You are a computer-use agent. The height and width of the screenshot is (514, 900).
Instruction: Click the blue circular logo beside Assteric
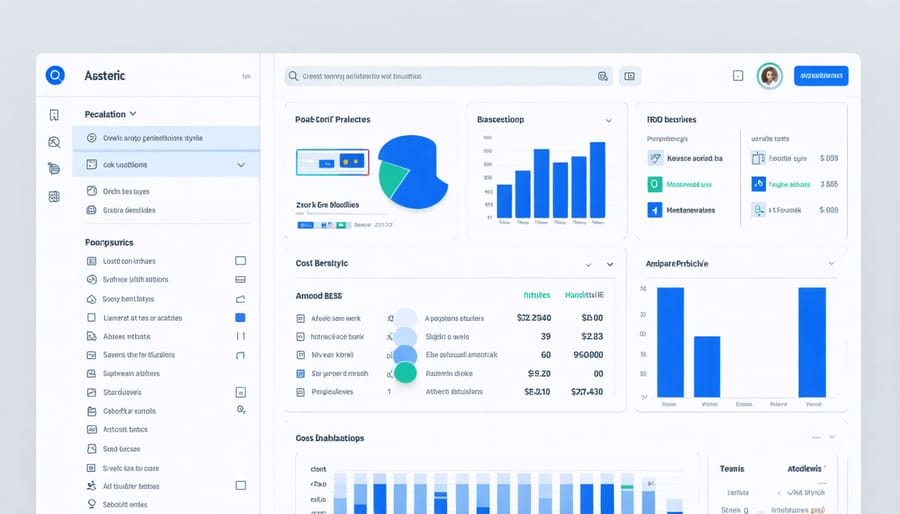coord(55,76)
